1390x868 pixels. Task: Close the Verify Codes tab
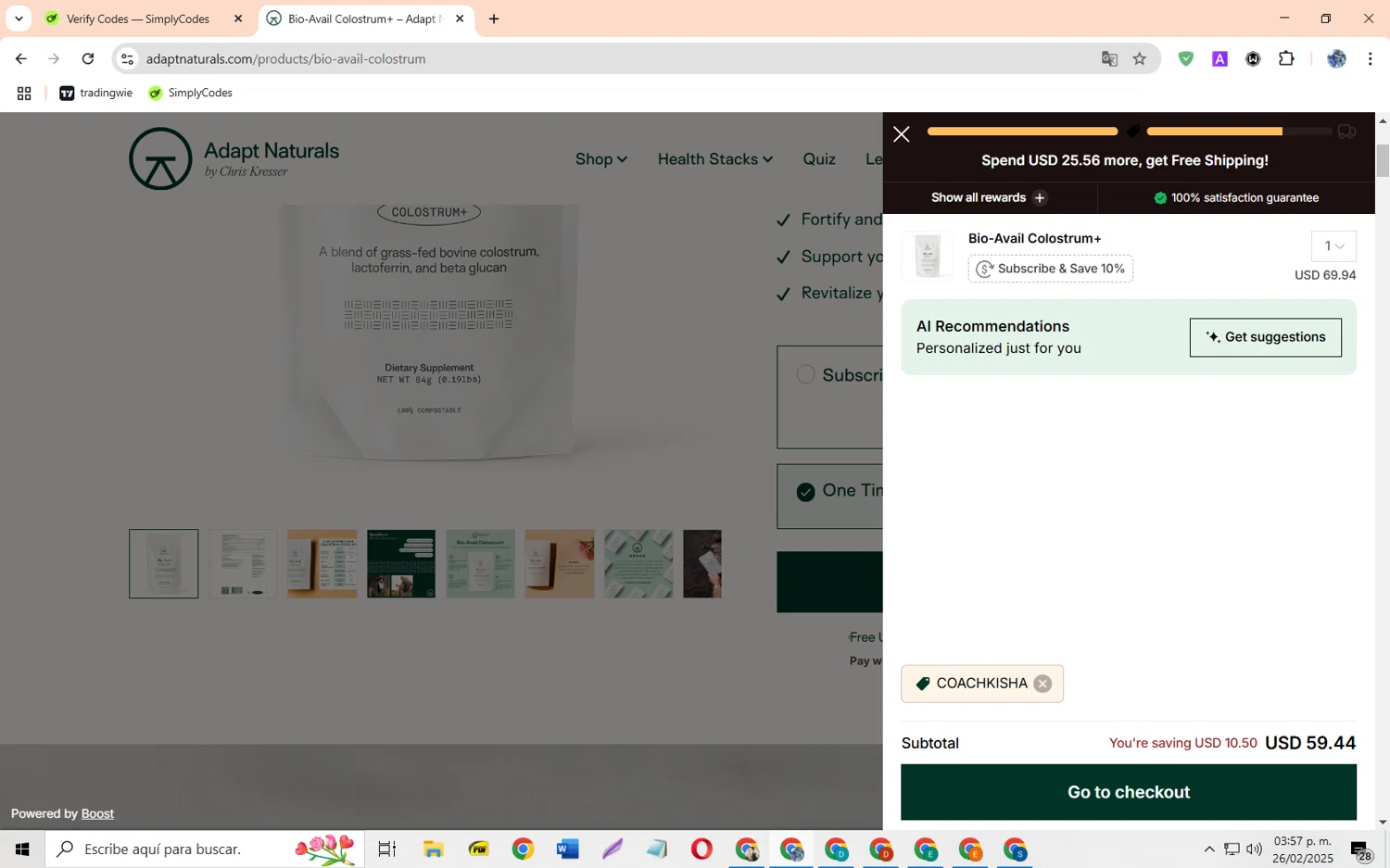[x=238, y=19]
